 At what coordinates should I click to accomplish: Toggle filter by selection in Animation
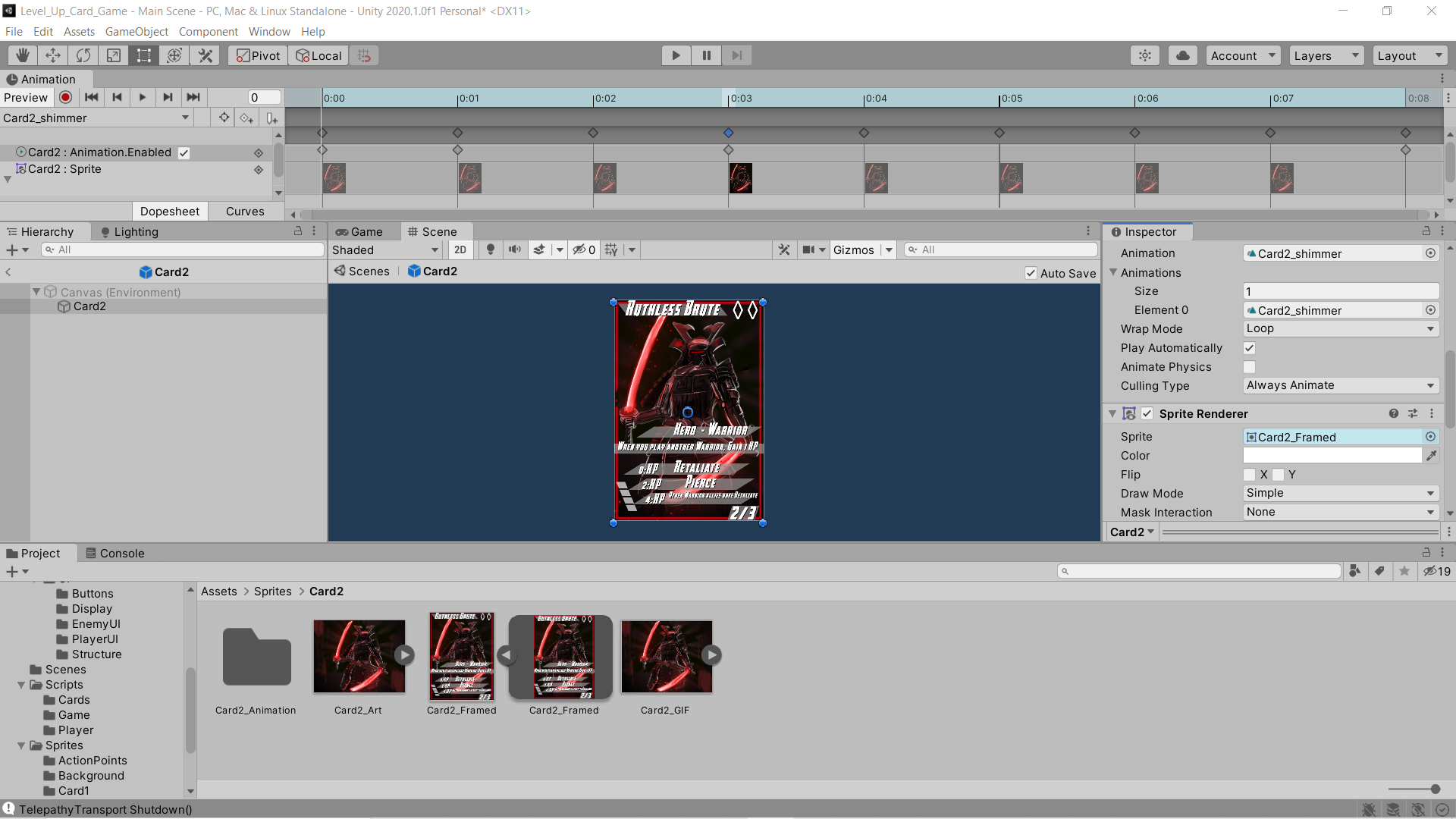tap(224, 118)
